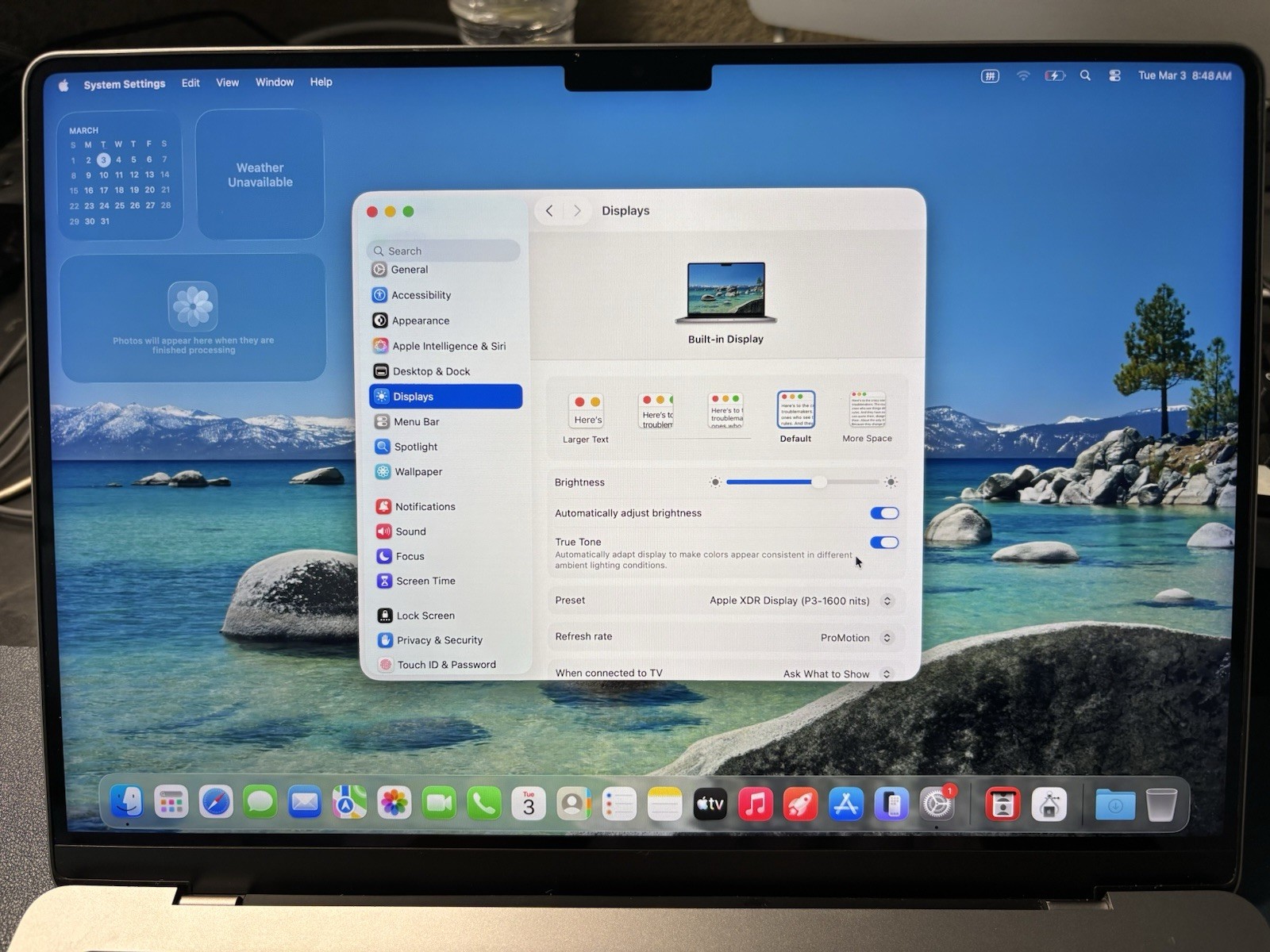Open the Apple menu
The width and height of the screenshot is (1270, 952).
coord(63,85)
